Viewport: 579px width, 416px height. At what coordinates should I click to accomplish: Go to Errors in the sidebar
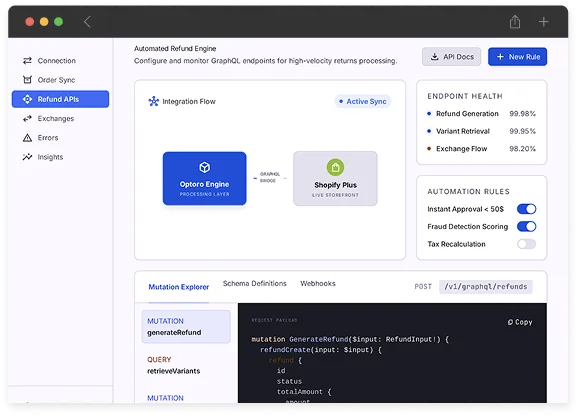coord(60,138)
